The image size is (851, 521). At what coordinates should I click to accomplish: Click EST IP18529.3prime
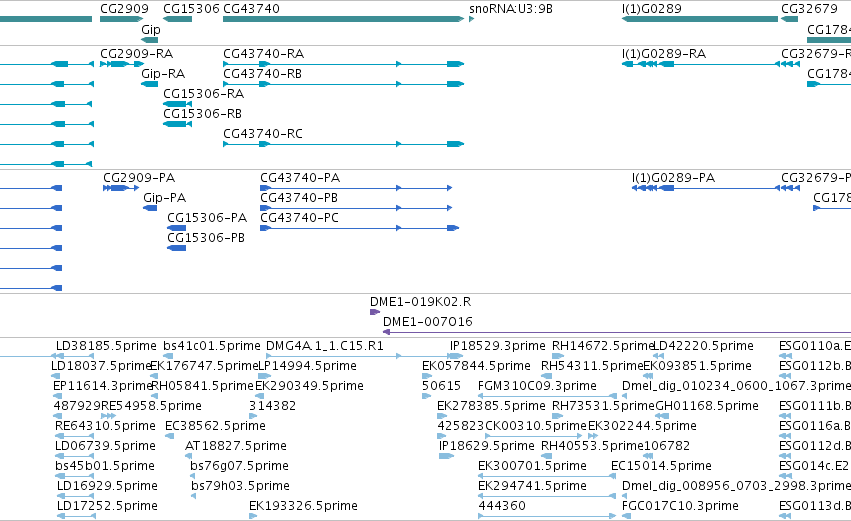497,346
